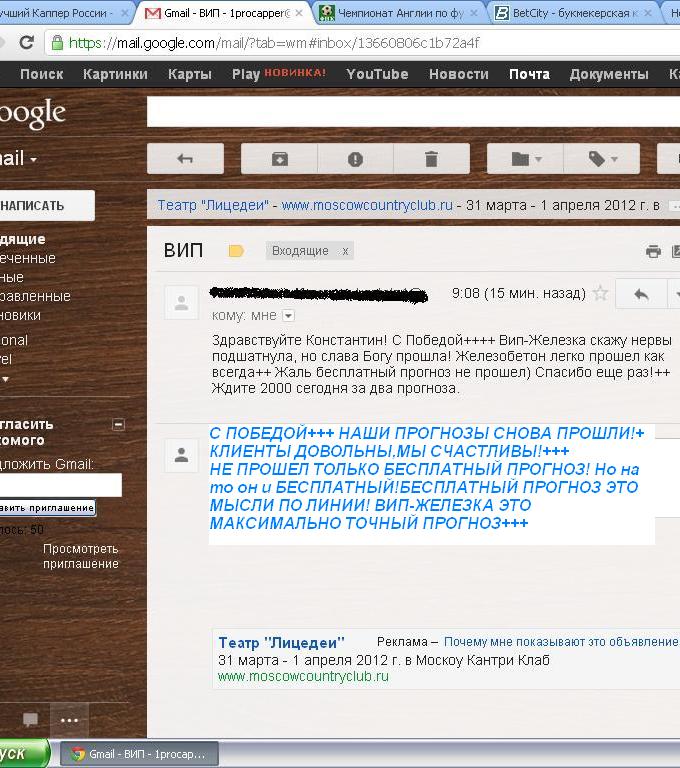This screenshot has width=680, height=768.
Task: Open the Travel label in the sidebar
Action: point(6,359)
